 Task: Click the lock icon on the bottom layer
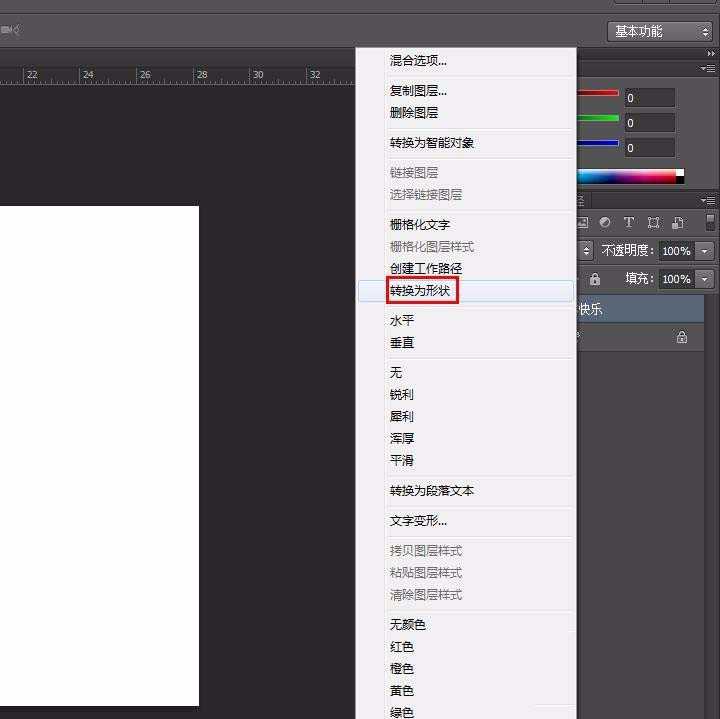pos(682,338)
